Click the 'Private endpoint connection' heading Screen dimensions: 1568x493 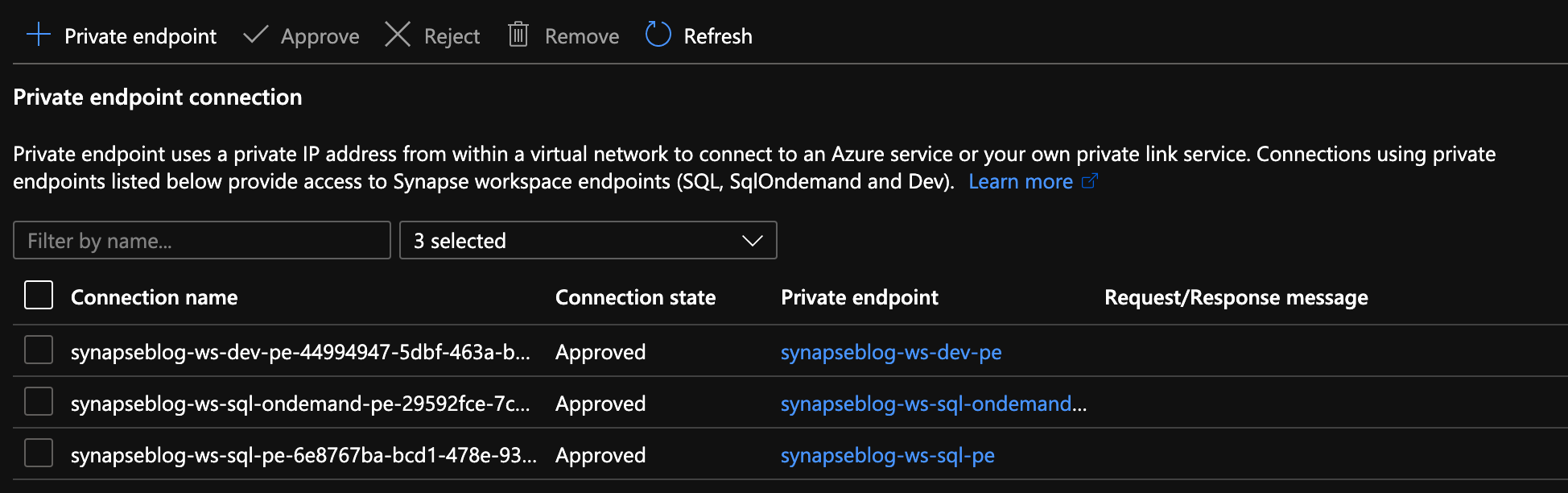[x=158, y=97]
